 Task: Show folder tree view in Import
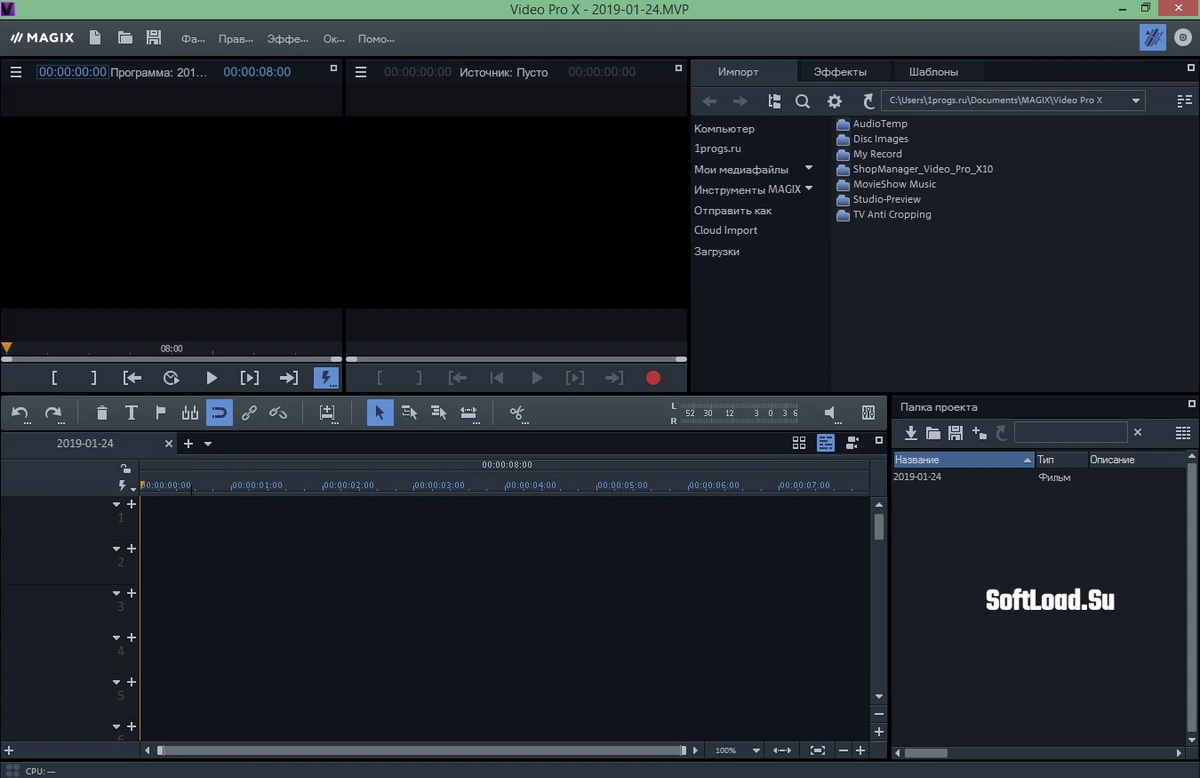[x=774, y=101]
